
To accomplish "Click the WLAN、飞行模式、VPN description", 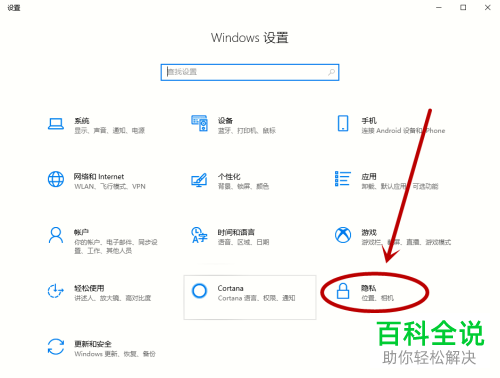I will (x=110, y=186).
